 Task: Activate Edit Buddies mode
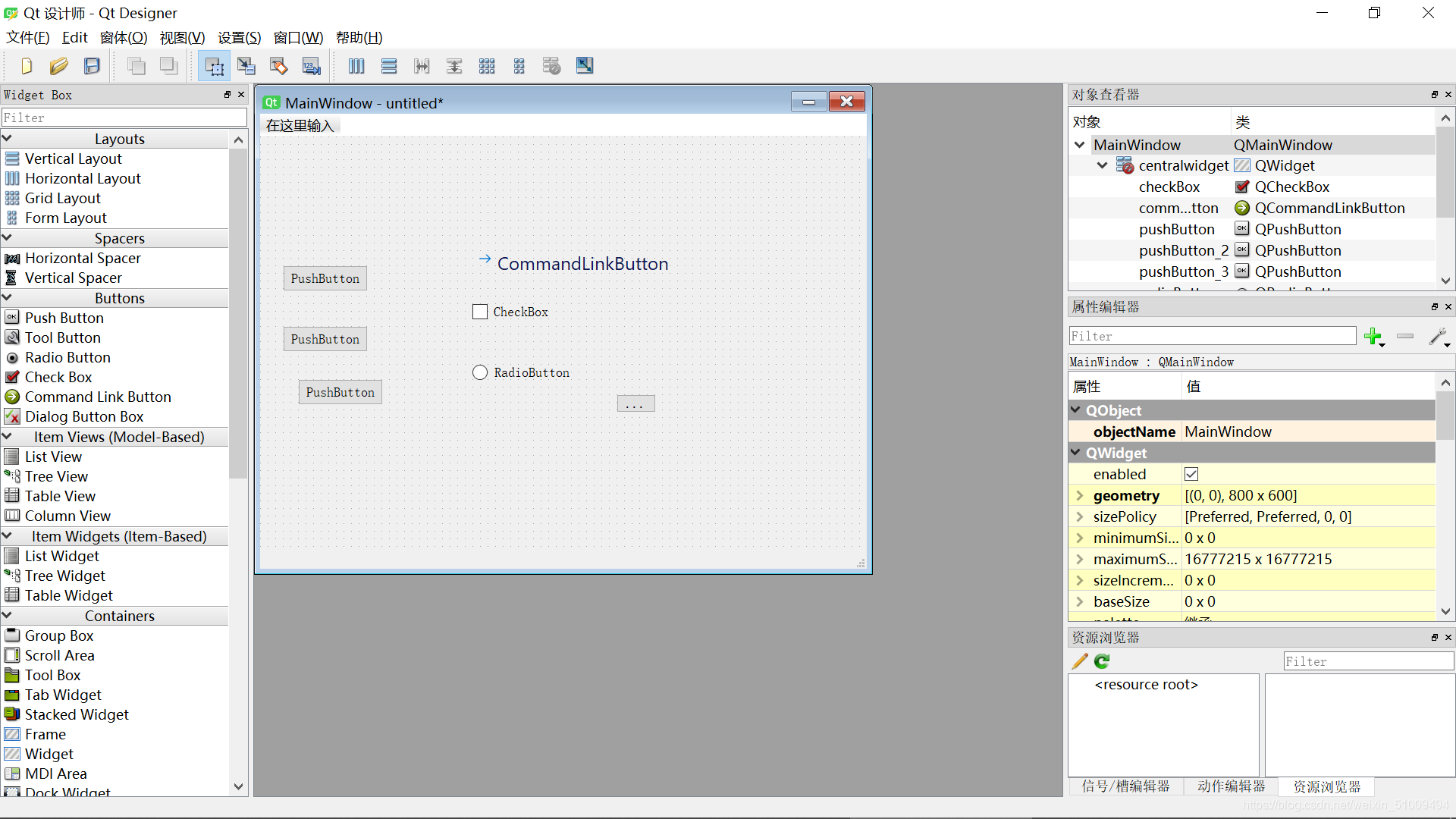coord(279,66)
